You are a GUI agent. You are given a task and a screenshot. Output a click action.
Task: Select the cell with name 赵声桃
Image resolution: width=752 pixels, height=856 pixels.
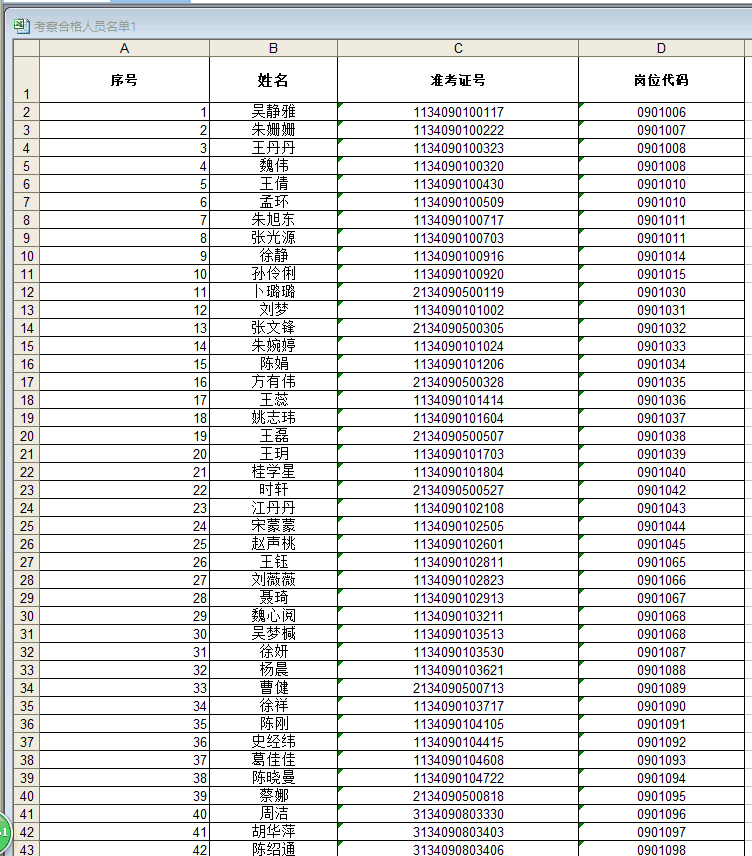(274, 544)
